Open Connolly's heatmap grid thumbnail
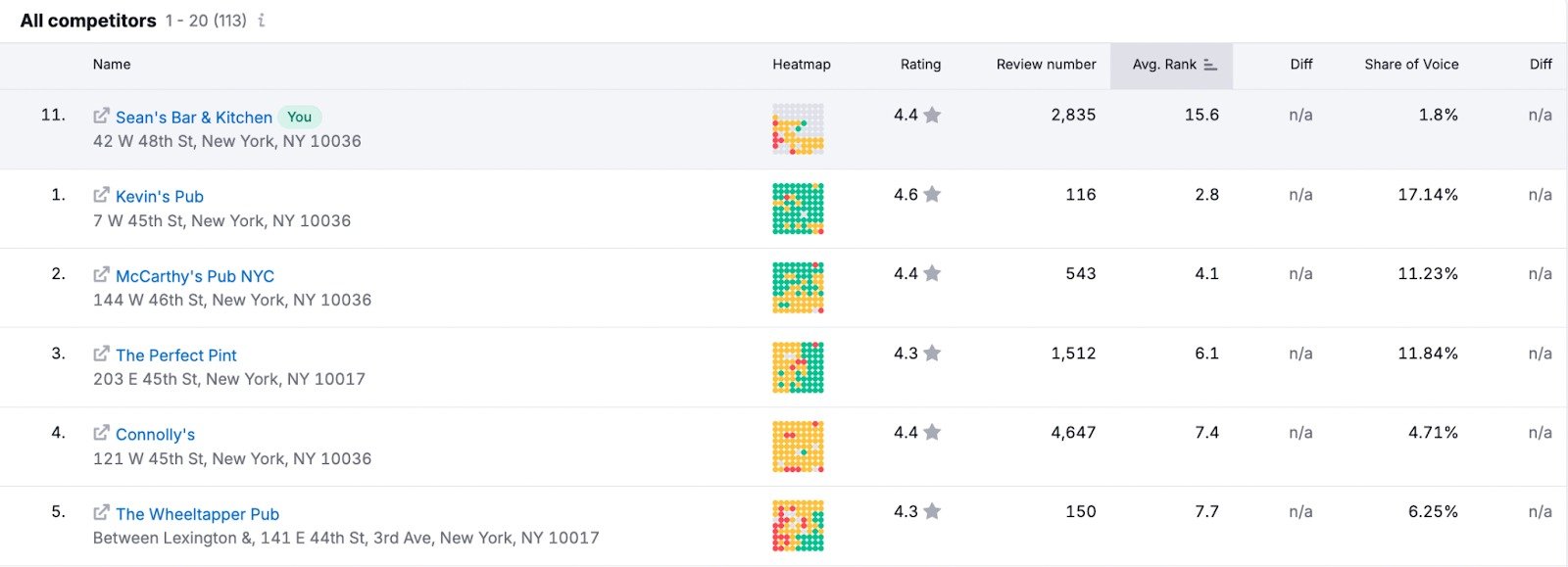This screenshot has height=567, width=1568. click(797, 447)
